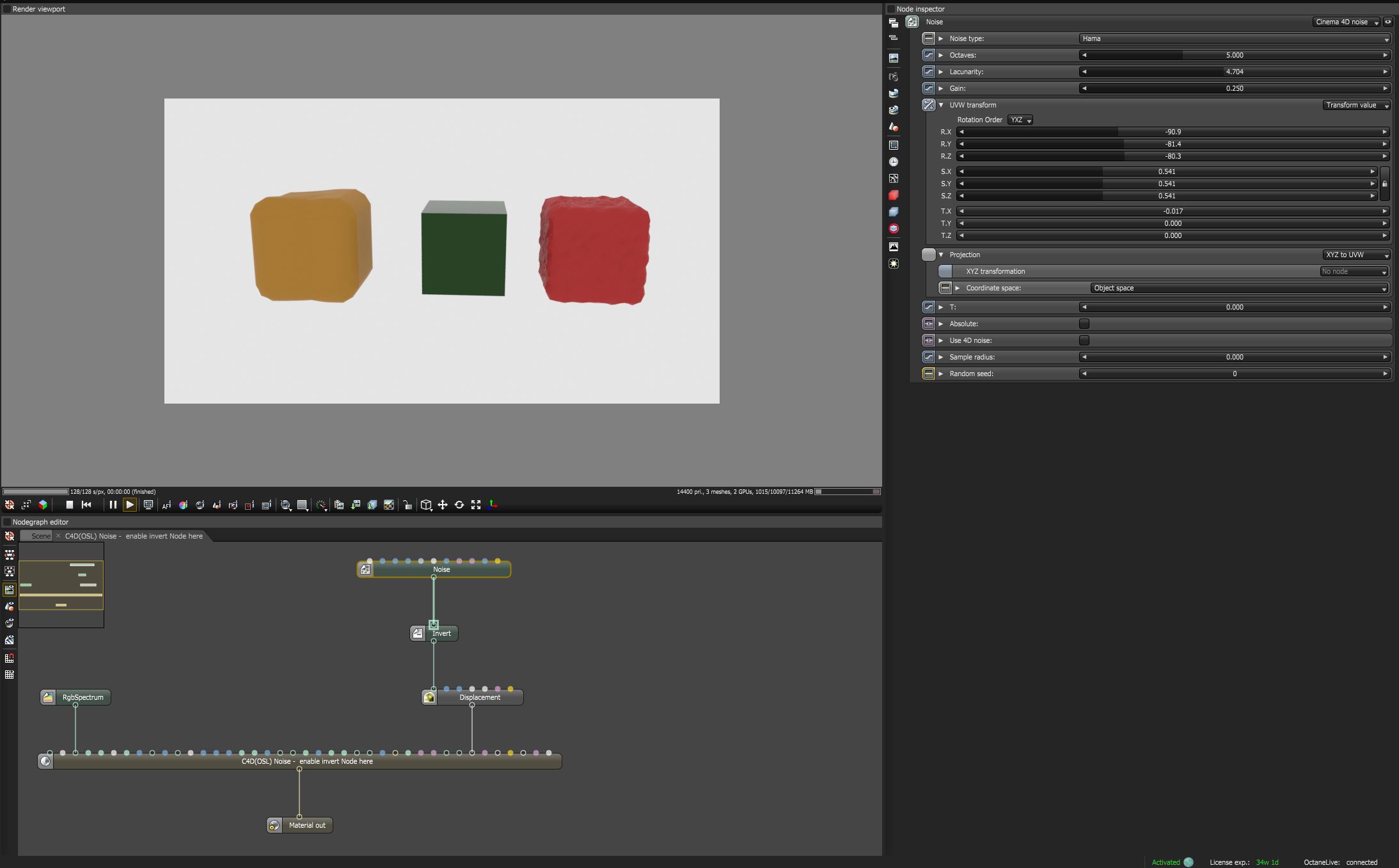Open the Rotation Order dropdown
This screenshot has height=868, width=1399.
tap(1020, 120)
